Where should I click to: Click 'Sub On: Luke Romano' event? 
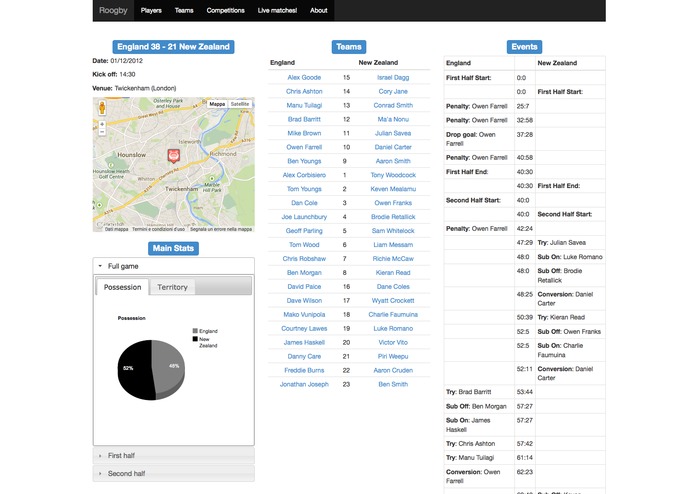tap(570, 257)
